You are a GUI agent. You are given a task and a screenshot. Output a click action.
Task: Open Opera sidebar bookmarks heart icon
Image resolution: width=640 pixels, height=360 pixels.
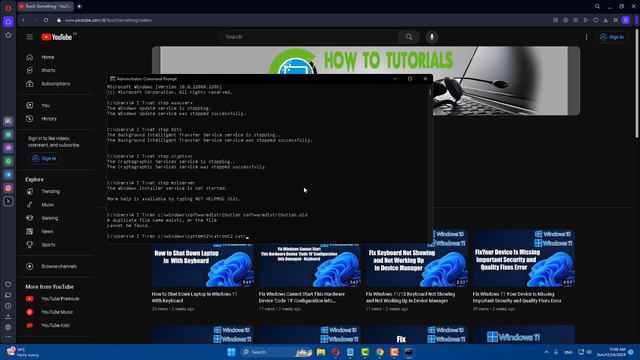(8, 284)
